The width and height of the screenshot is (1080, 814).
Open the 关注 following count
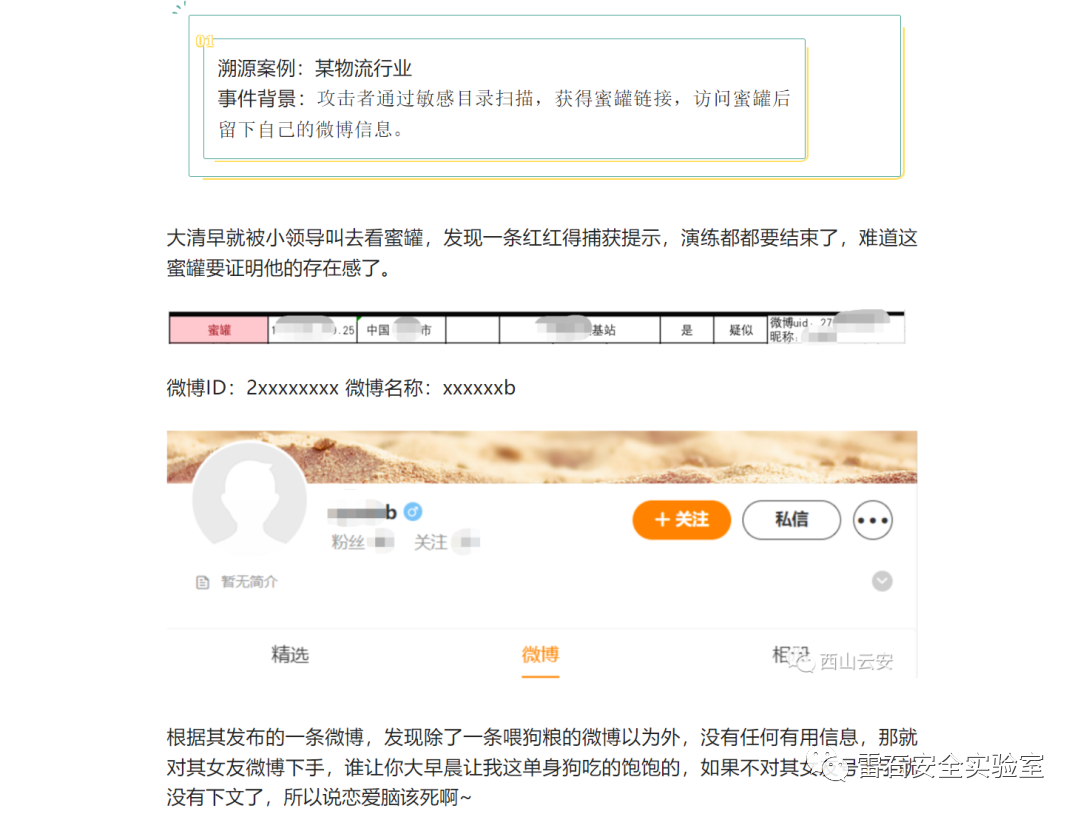446,542
